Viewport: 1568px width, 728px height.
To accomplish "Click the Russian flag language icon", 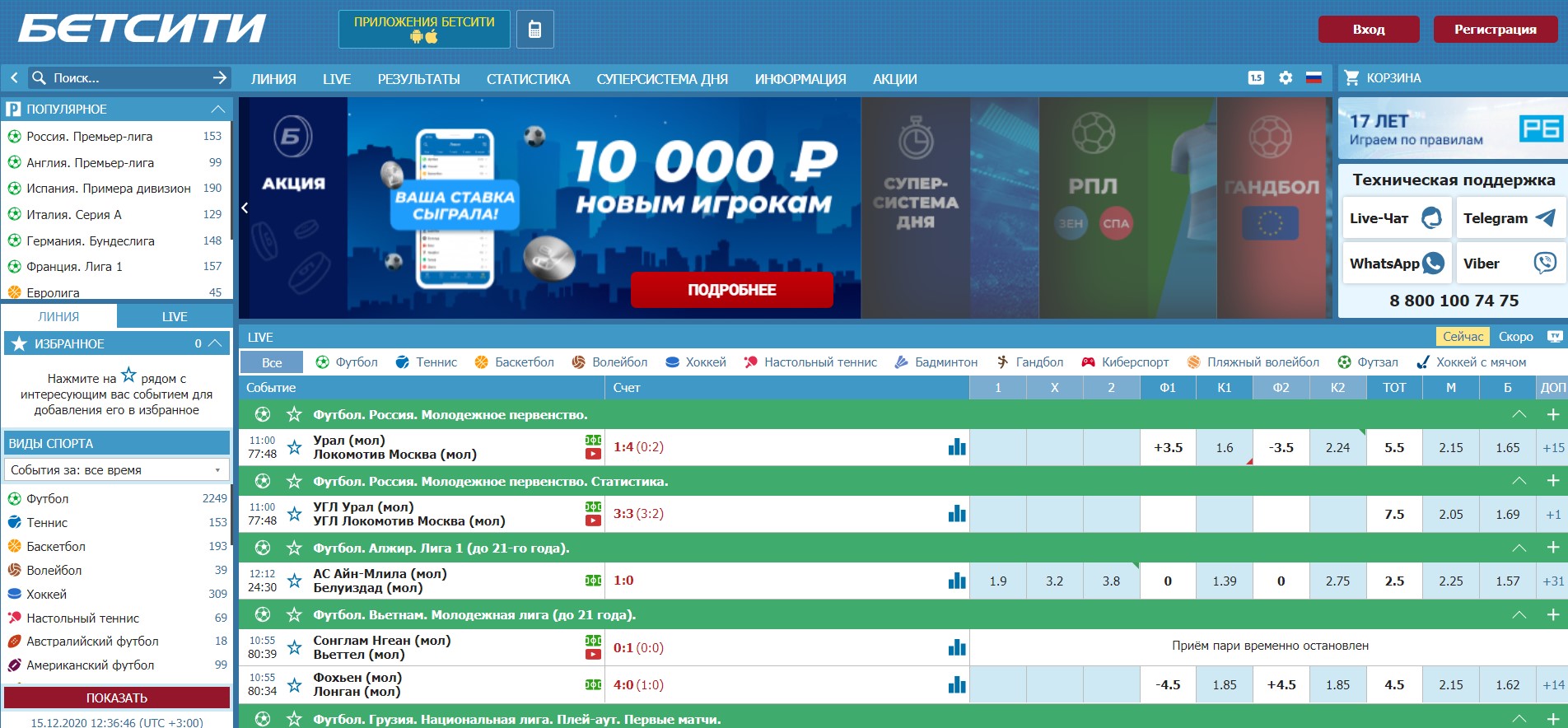I will (1314, 77).
